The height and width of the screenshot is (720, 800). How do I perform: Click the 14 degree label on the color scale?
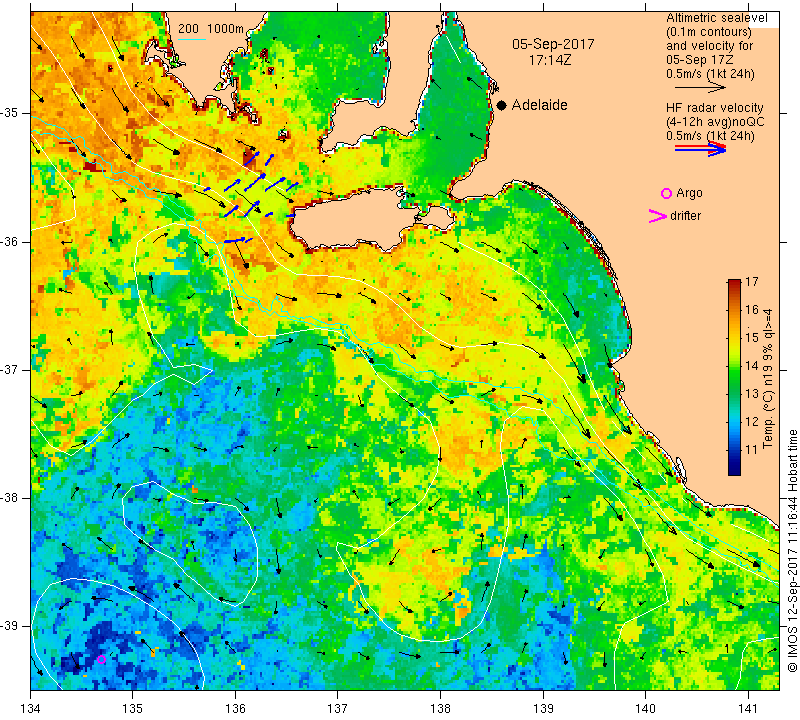(752, 365)
